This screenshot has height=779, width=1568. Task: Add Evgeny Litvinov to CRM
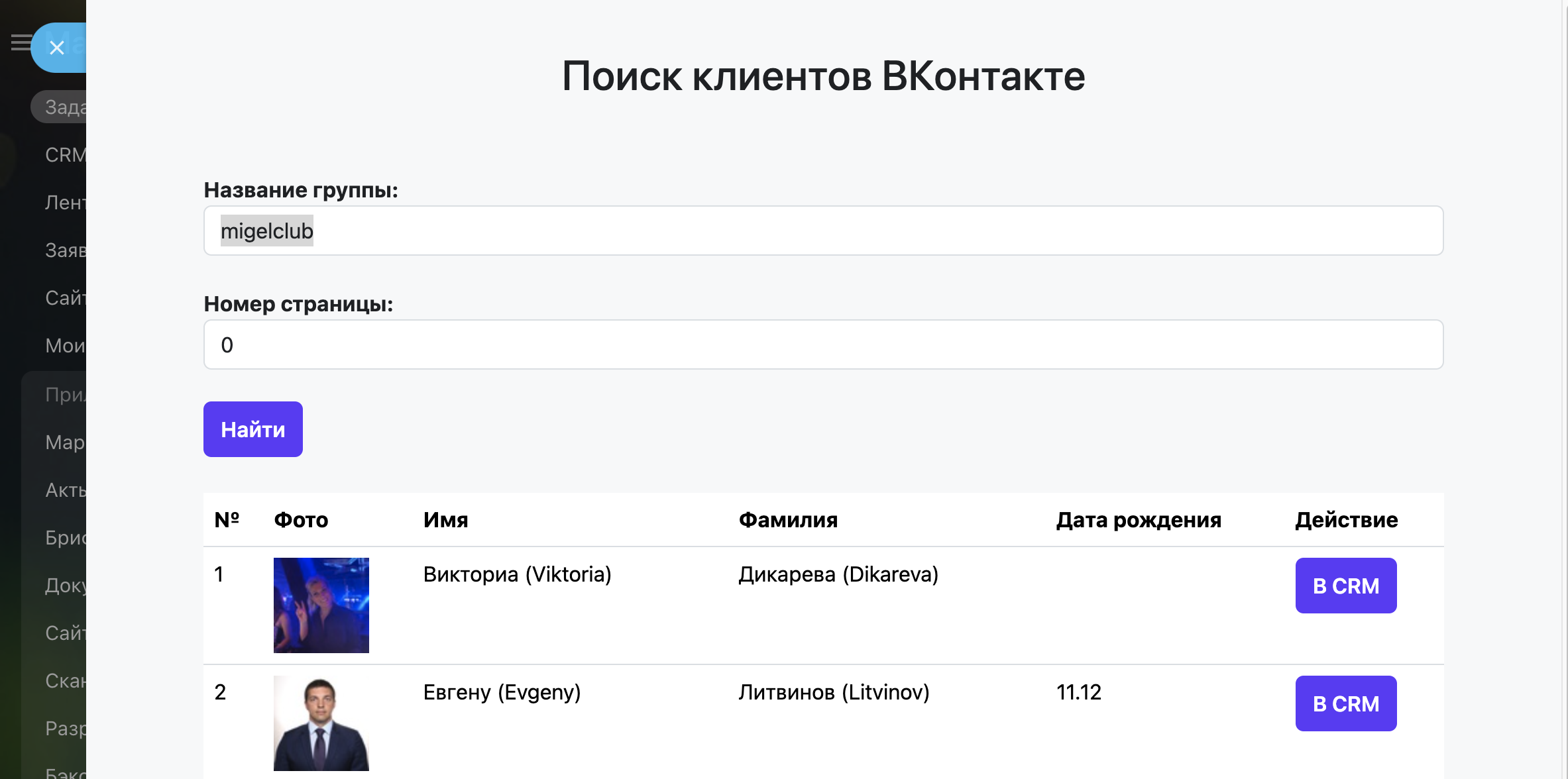1345,703
